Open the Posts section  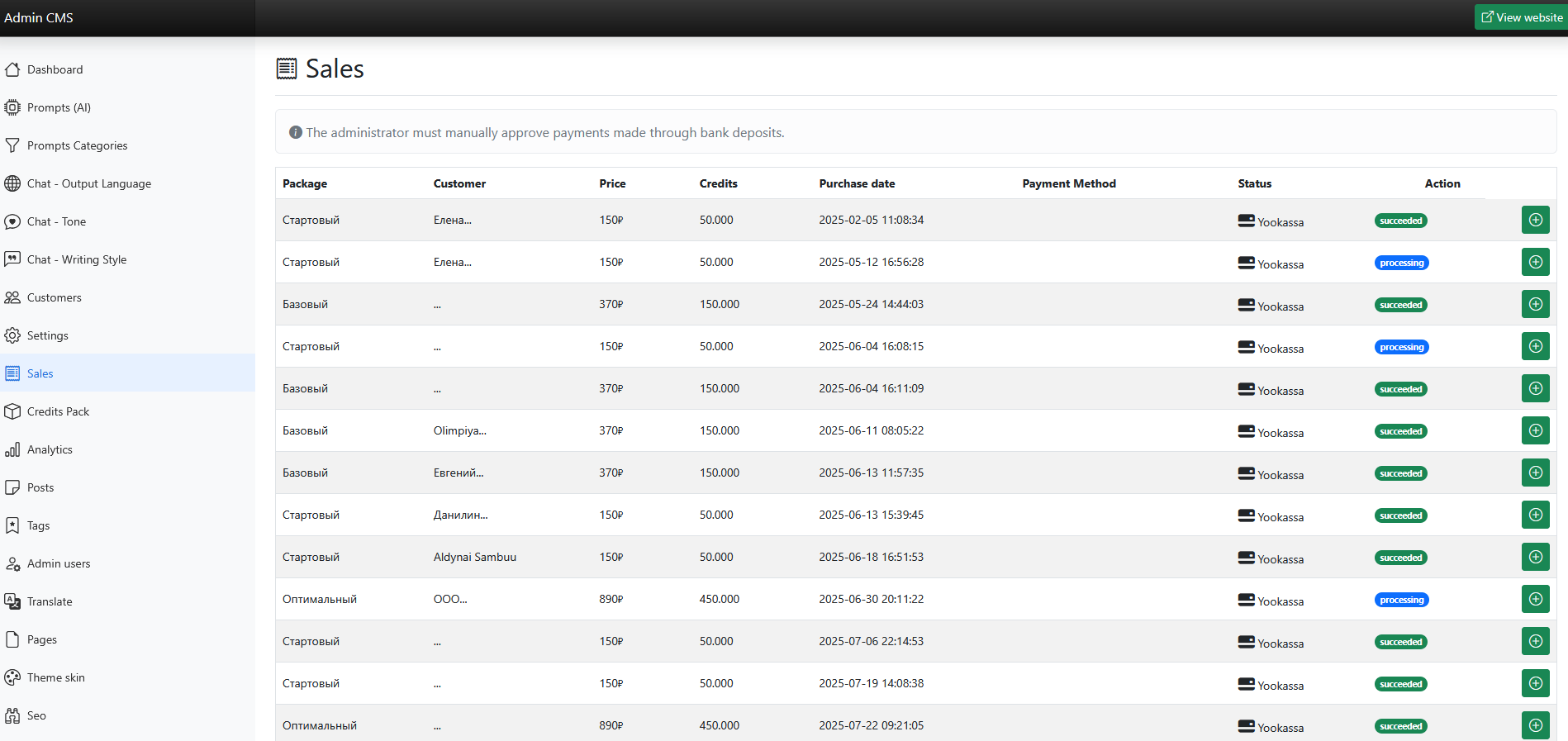(x=40, y=487)
